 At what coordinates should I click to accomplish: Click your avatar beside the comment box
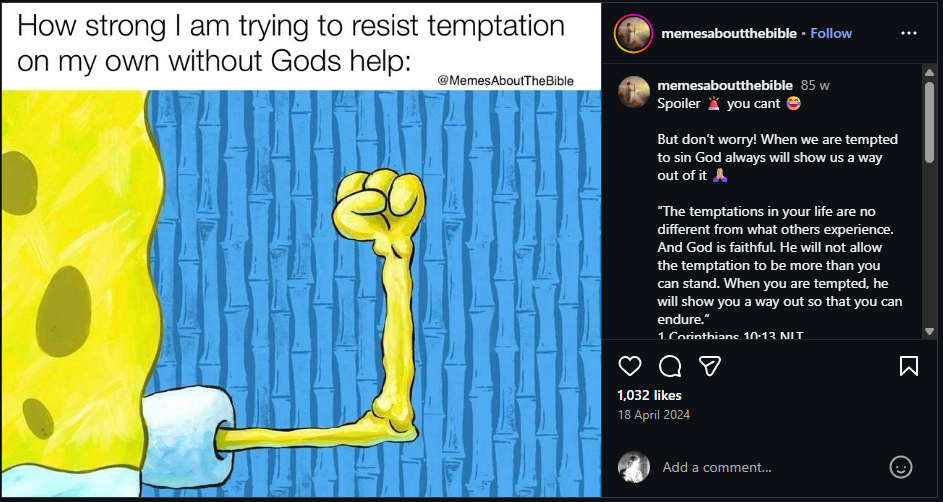coord(634,467)
